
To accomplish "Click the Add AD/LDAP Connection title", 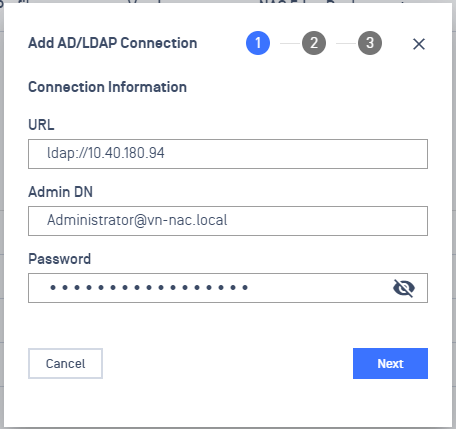I will pos(113,43).
